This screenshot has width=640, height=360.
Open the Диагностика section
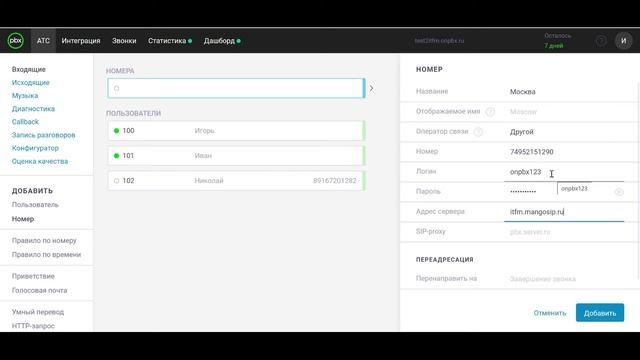click(33, 109)
